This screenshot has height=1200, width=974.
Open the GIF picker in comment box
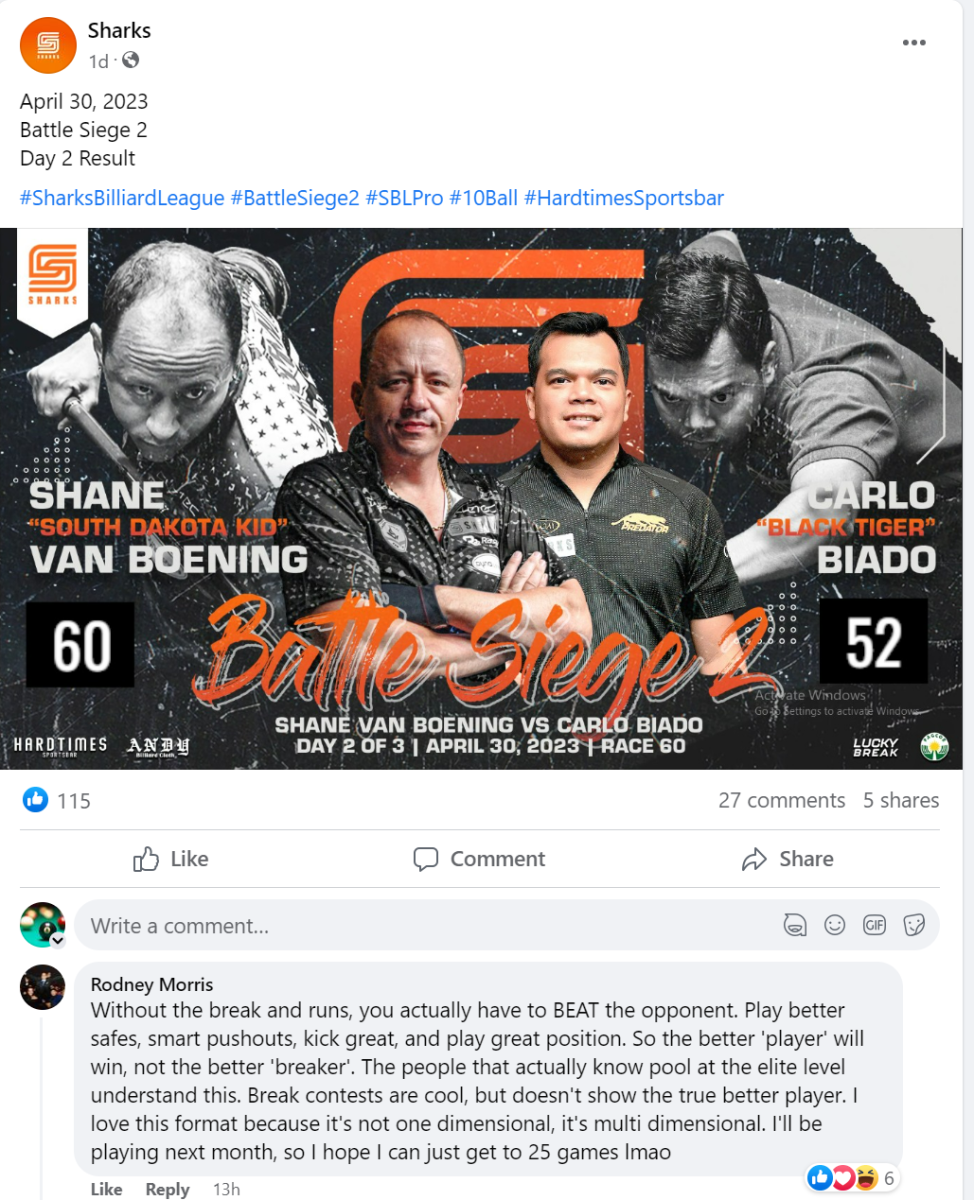tap(875, 925)
